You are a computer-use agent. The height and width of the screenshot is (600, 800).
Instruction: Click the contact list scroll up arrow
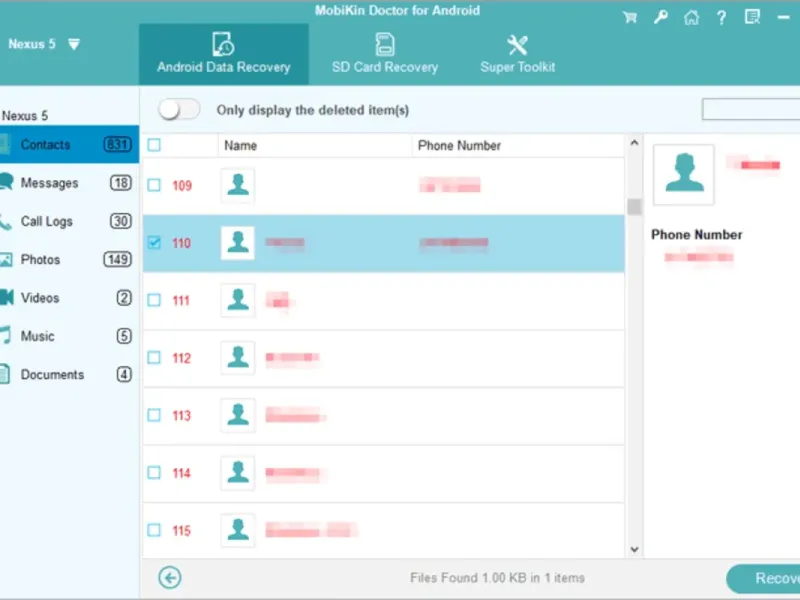point(634,143)
